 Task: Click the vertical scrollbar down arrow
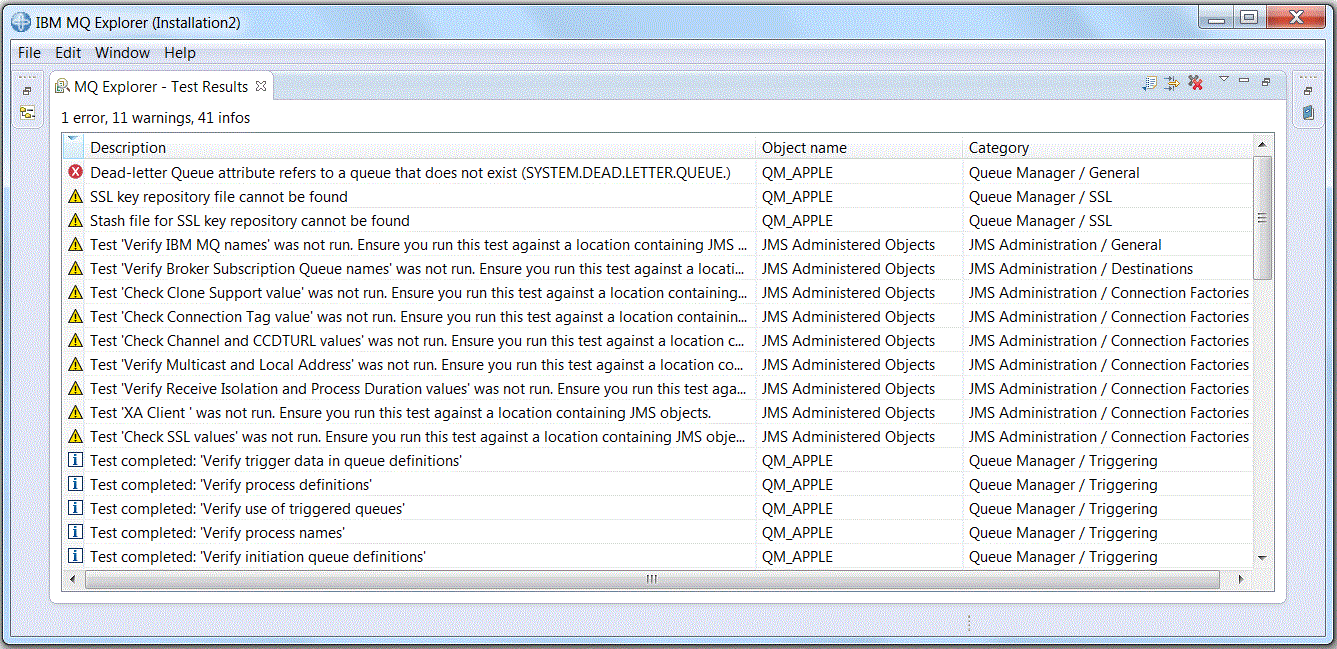pyautogui.click(x=1262, y=558)
